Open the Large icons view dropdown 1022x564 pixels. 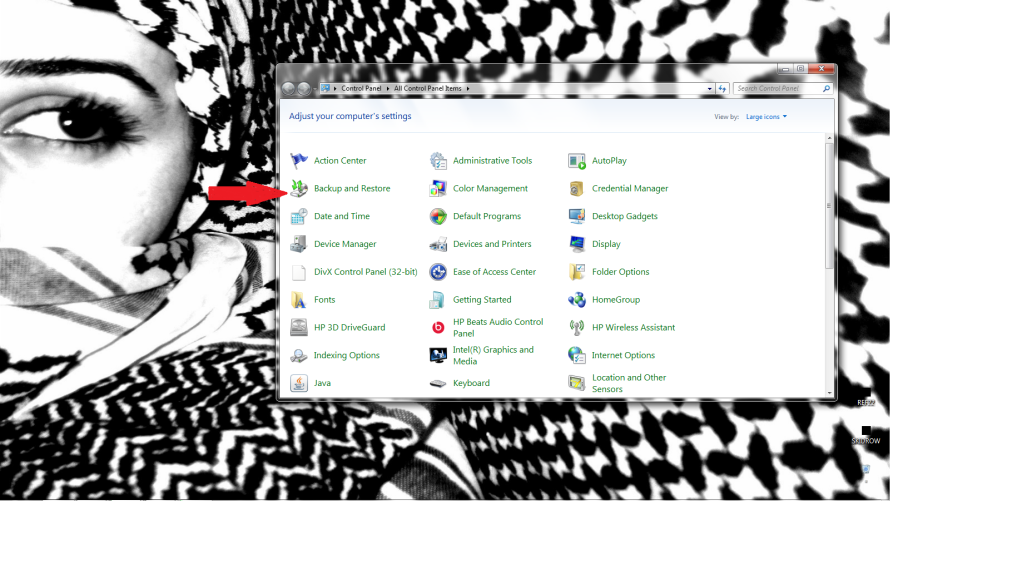click(x=766, y=117)
